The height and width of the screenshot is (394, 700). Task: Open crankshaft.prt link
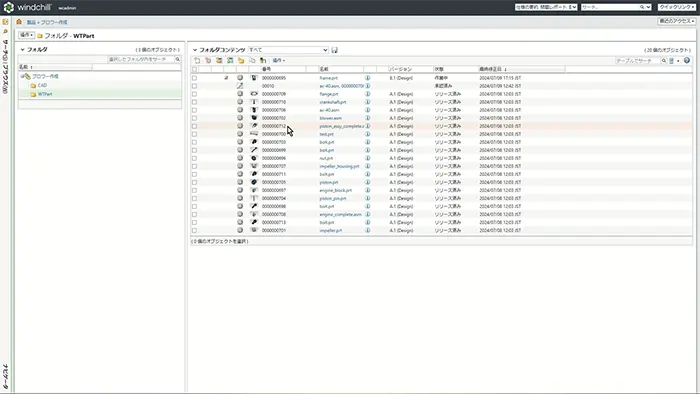click(x=333, y=102)
